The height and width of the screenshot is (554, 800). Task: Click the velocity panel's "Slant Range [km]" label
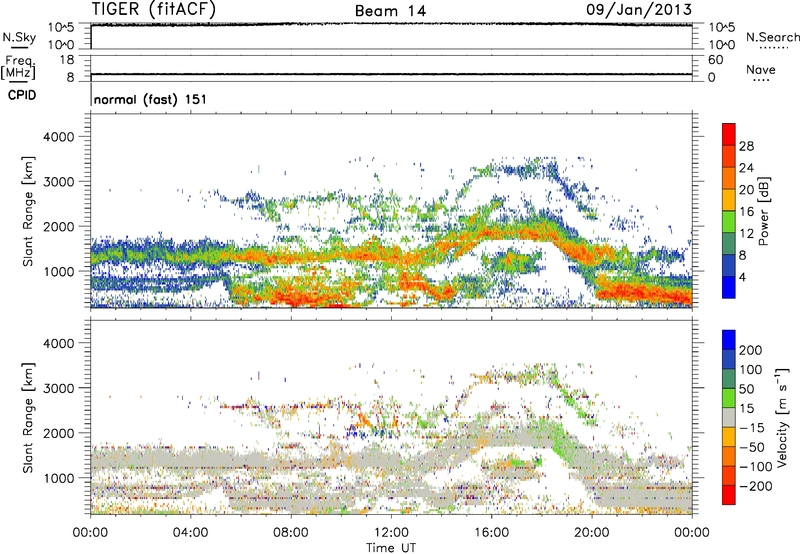tap(28, 418)
